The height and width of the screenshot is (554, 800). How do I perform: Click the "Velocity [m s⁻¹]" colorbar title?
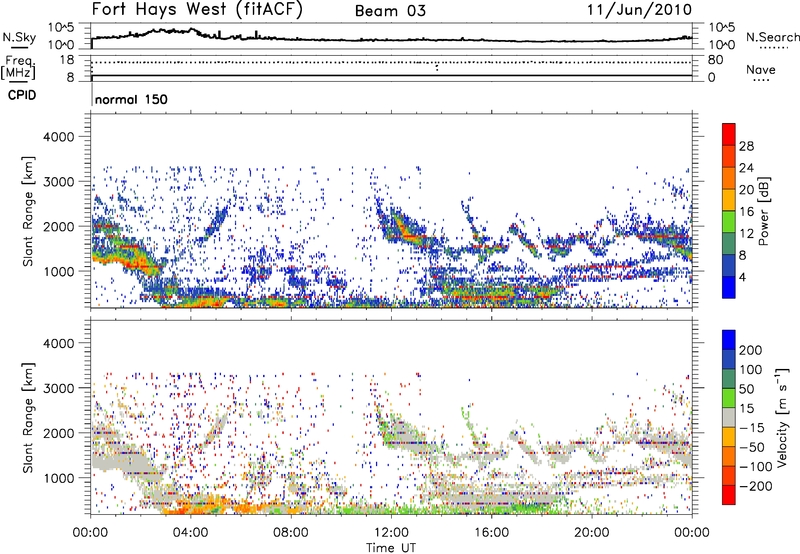(782, 417)
